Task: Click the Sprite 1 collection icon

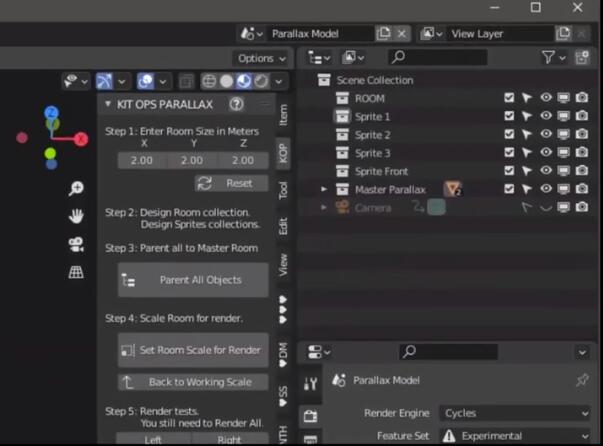Action: 342,116
